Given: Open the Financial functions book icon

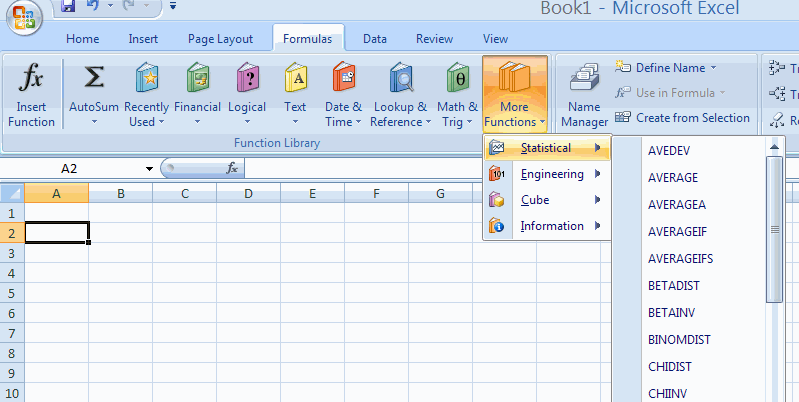Looking at the screenshot, I should pyautogui.click(x=197, y=78).
